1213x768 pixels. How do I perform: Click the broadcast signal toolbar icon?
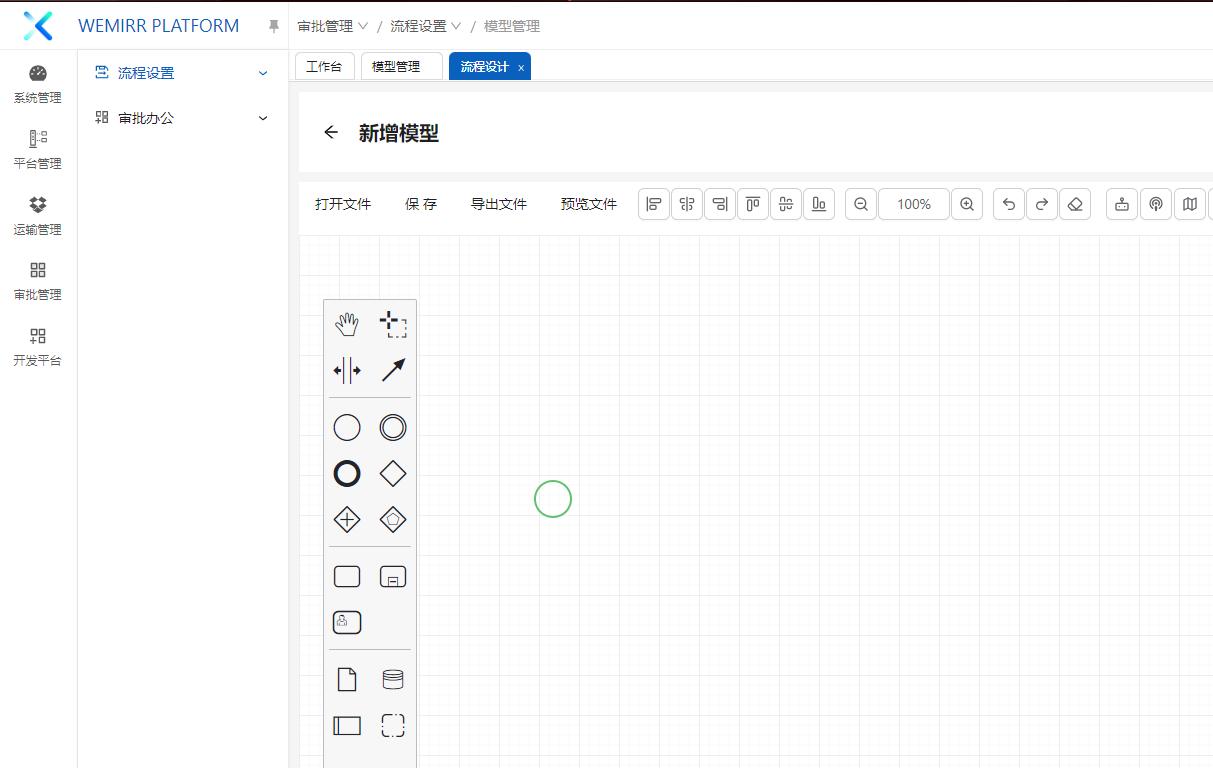pos(1156,204)
